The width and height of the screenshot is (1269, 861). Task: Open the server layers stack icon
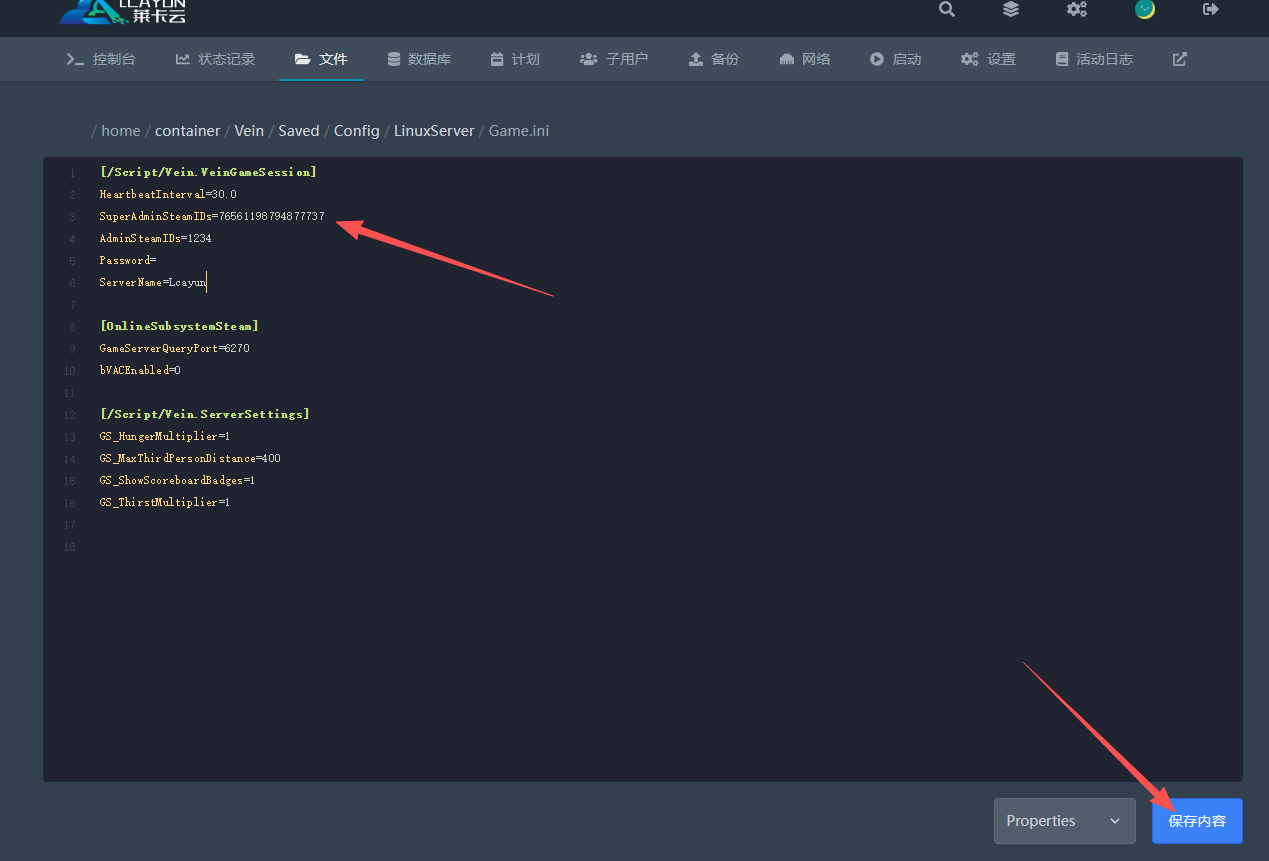tap(1011, 10)
